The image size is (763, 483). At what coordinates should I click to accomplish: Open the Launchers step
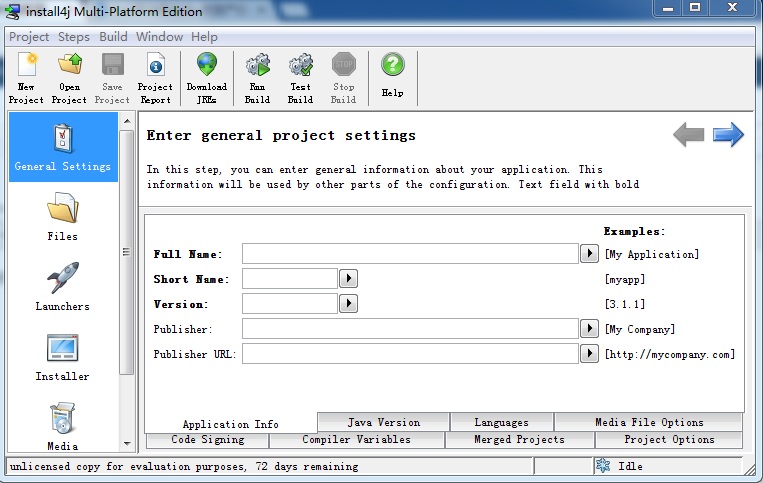tap(62, 287)
